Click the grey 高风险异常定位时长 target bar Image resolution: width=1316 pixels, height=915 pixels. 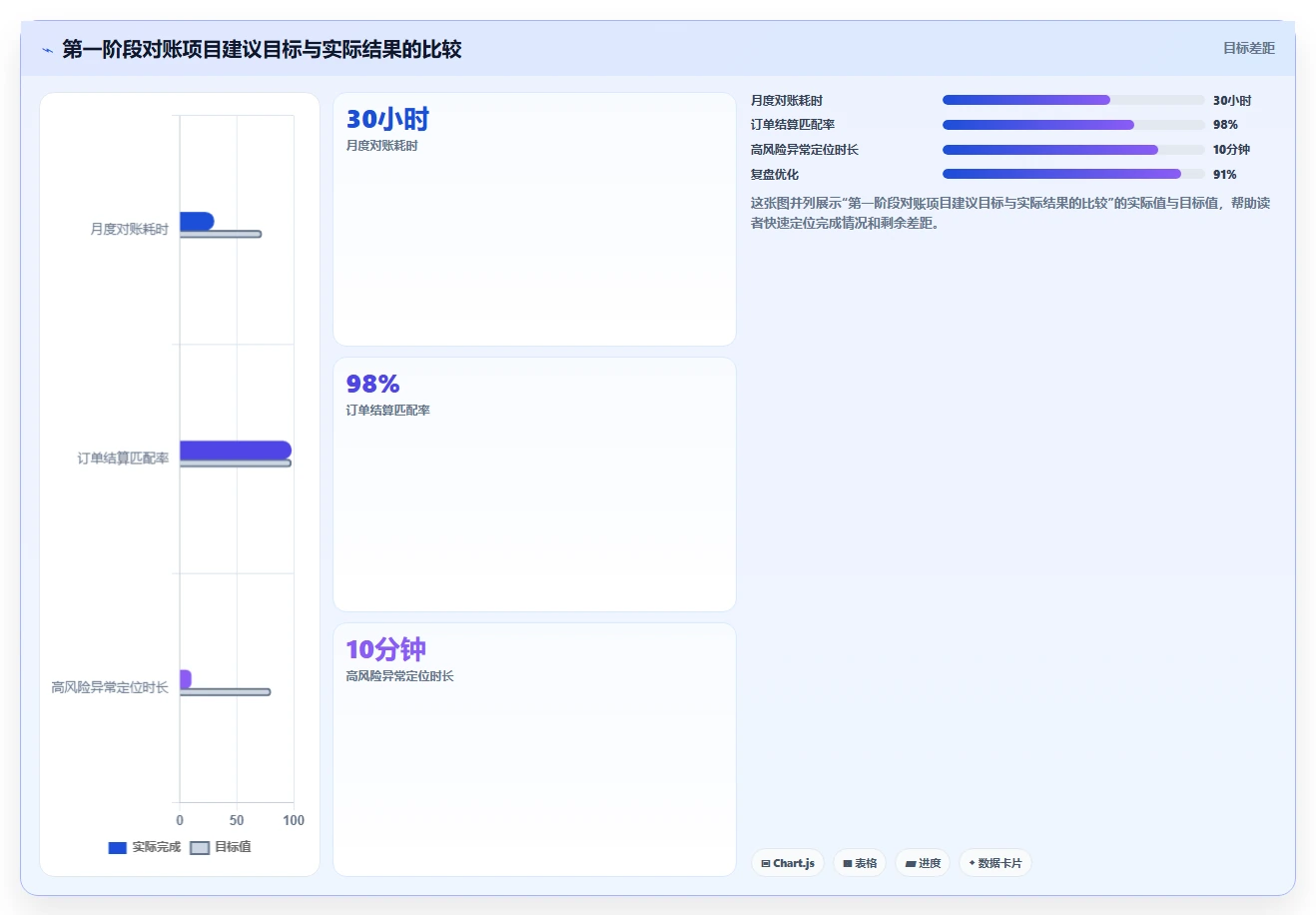point(225,692)
